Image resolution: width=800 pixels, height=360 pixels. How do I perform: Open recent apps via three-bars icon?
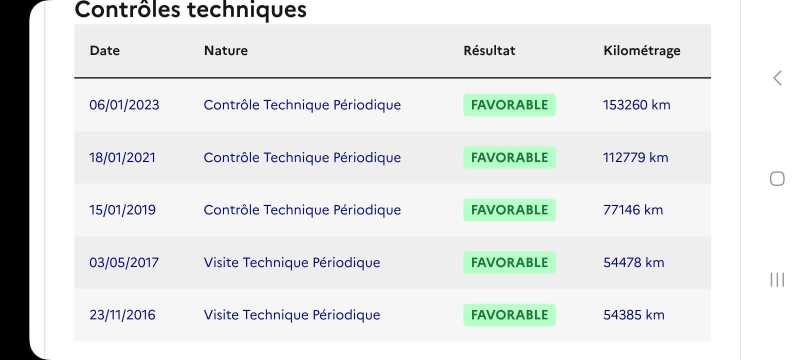click(x=777, y=279)
